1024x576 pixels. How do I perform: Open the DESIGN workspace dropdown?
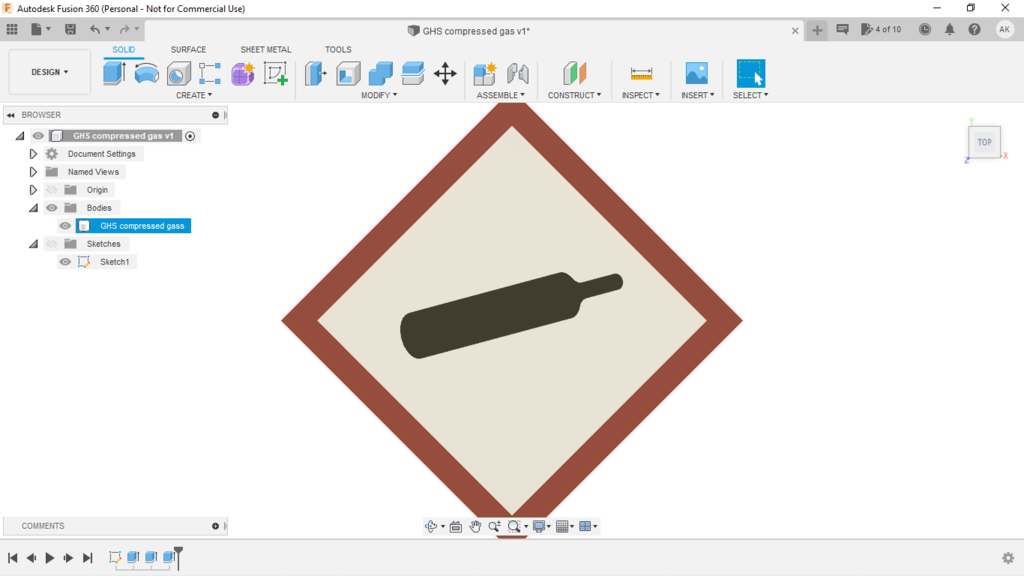[x=49, y=72]
